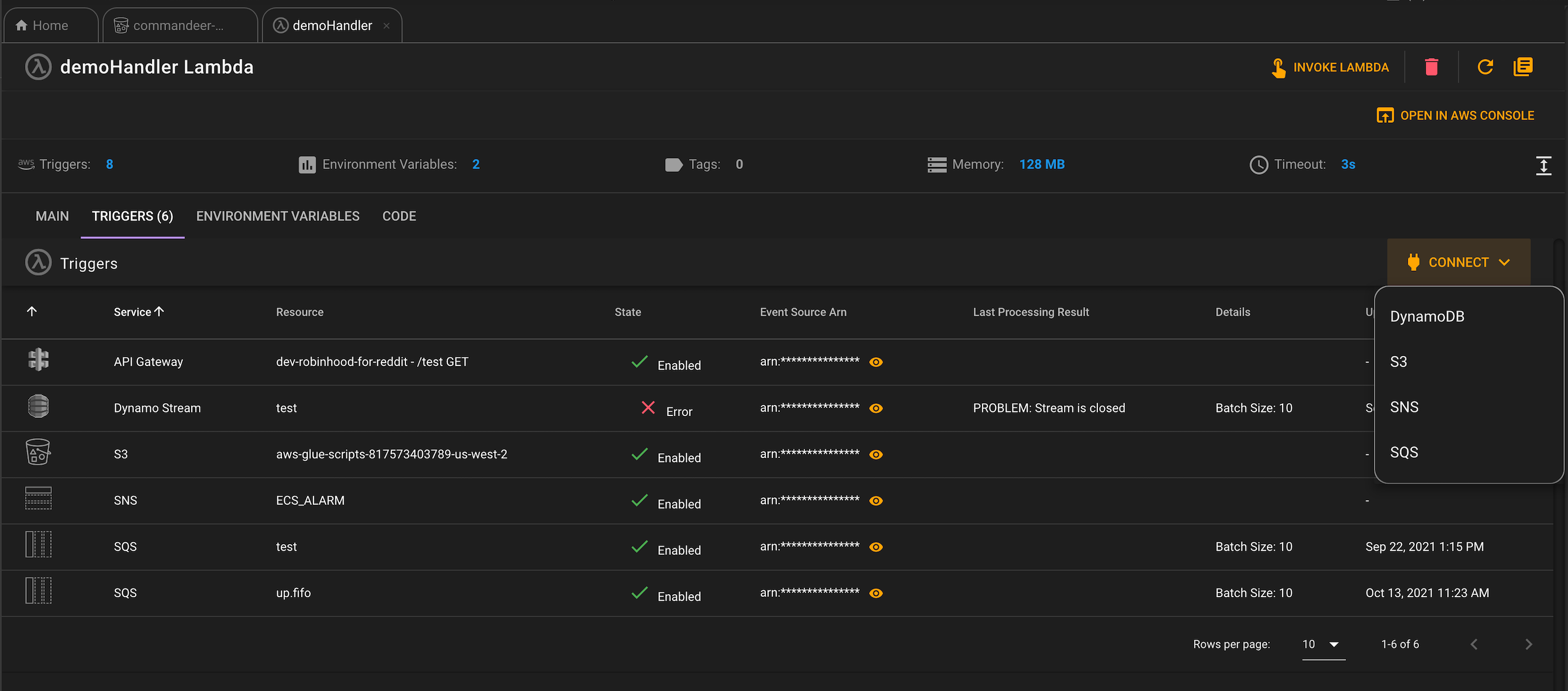Viewport: 1568px width, 691px height.
Task: Switch to the MAIN tab
Action: tap(52, 216)
